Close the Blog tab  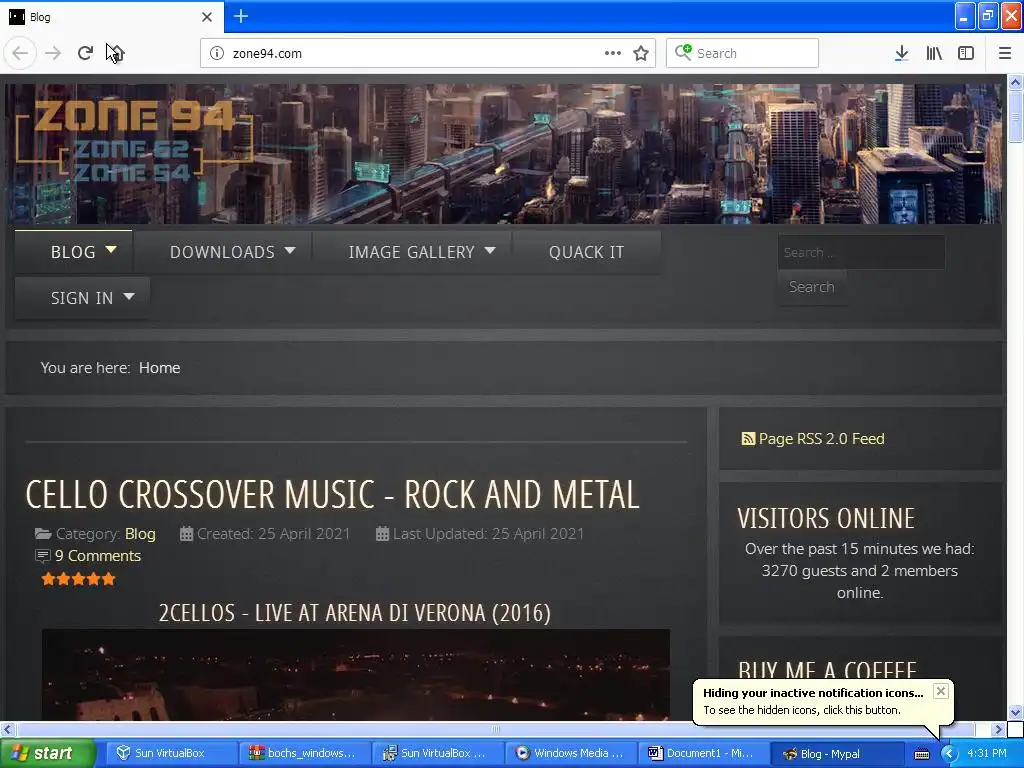tap(207, 17)
